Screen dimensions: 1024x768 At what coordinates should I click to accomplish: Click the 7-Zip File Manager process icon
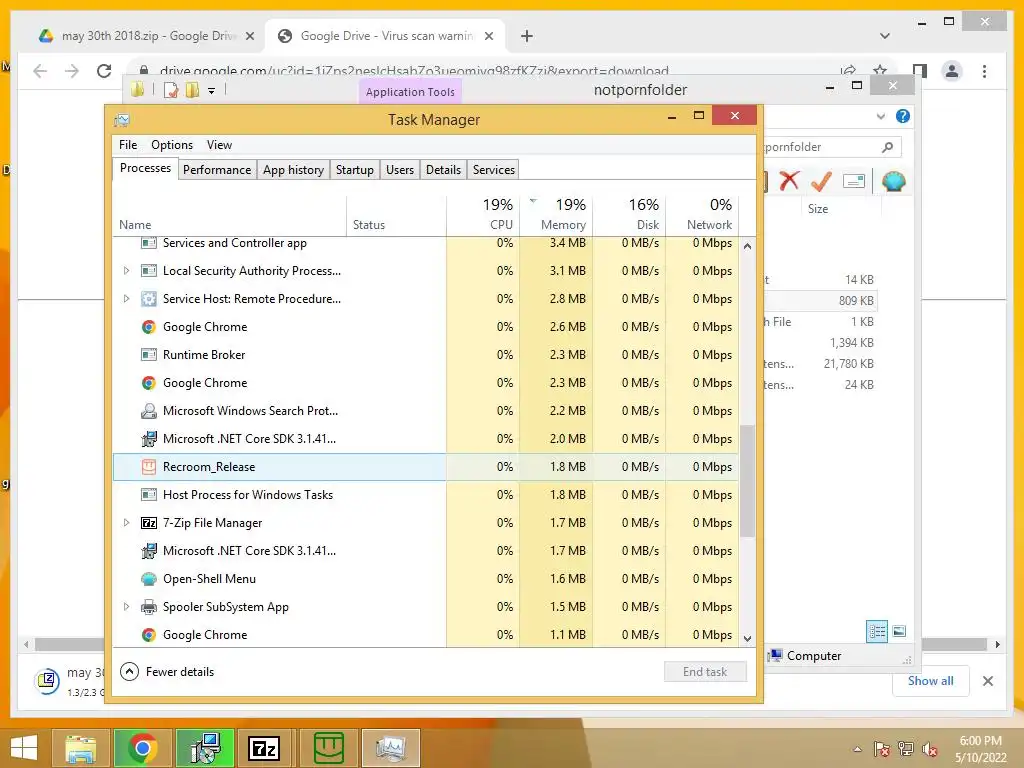[x=149, y=522]
